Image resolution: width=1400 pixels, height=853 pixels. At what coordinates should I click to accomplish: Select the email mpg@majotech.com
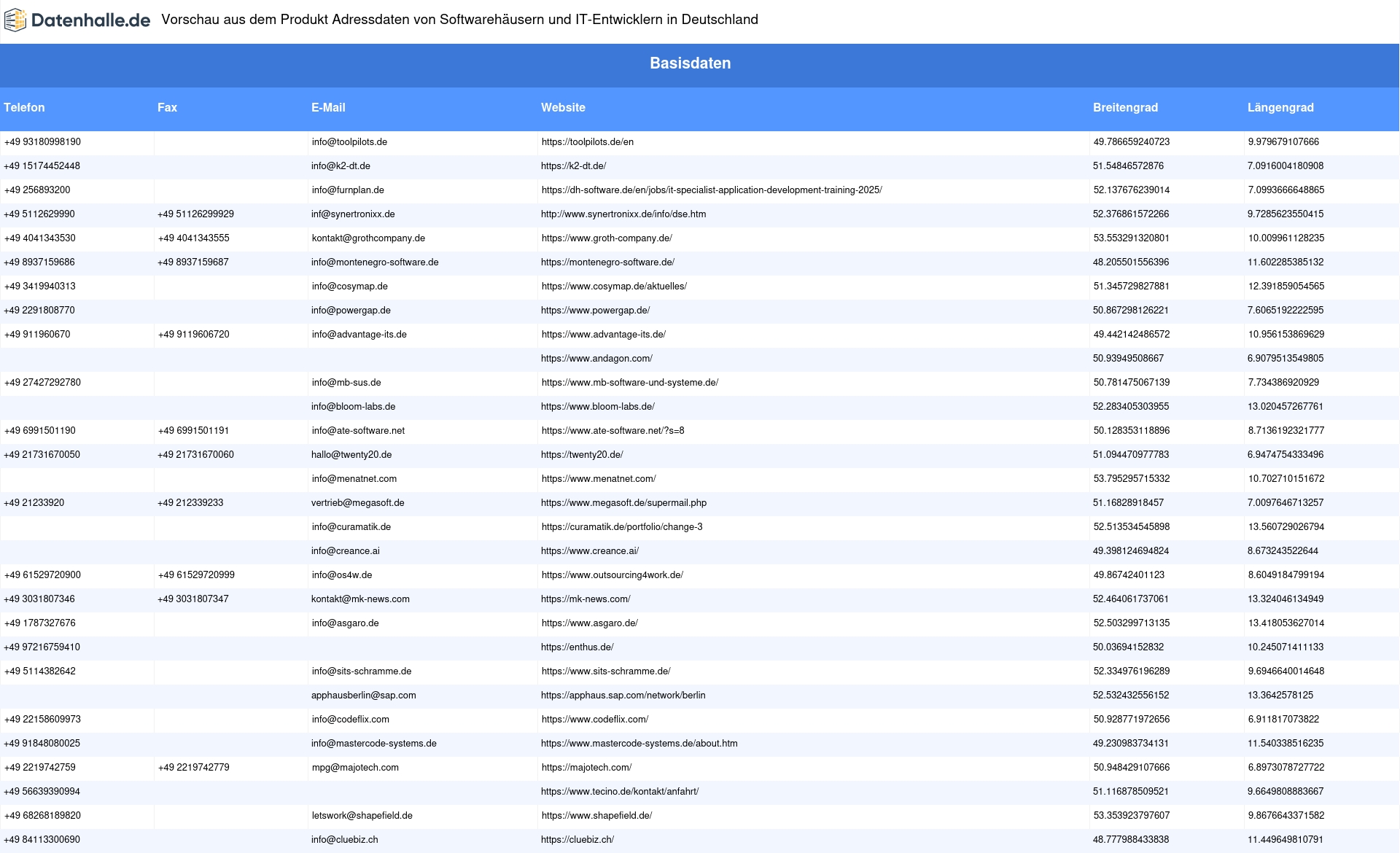(355, 768)
